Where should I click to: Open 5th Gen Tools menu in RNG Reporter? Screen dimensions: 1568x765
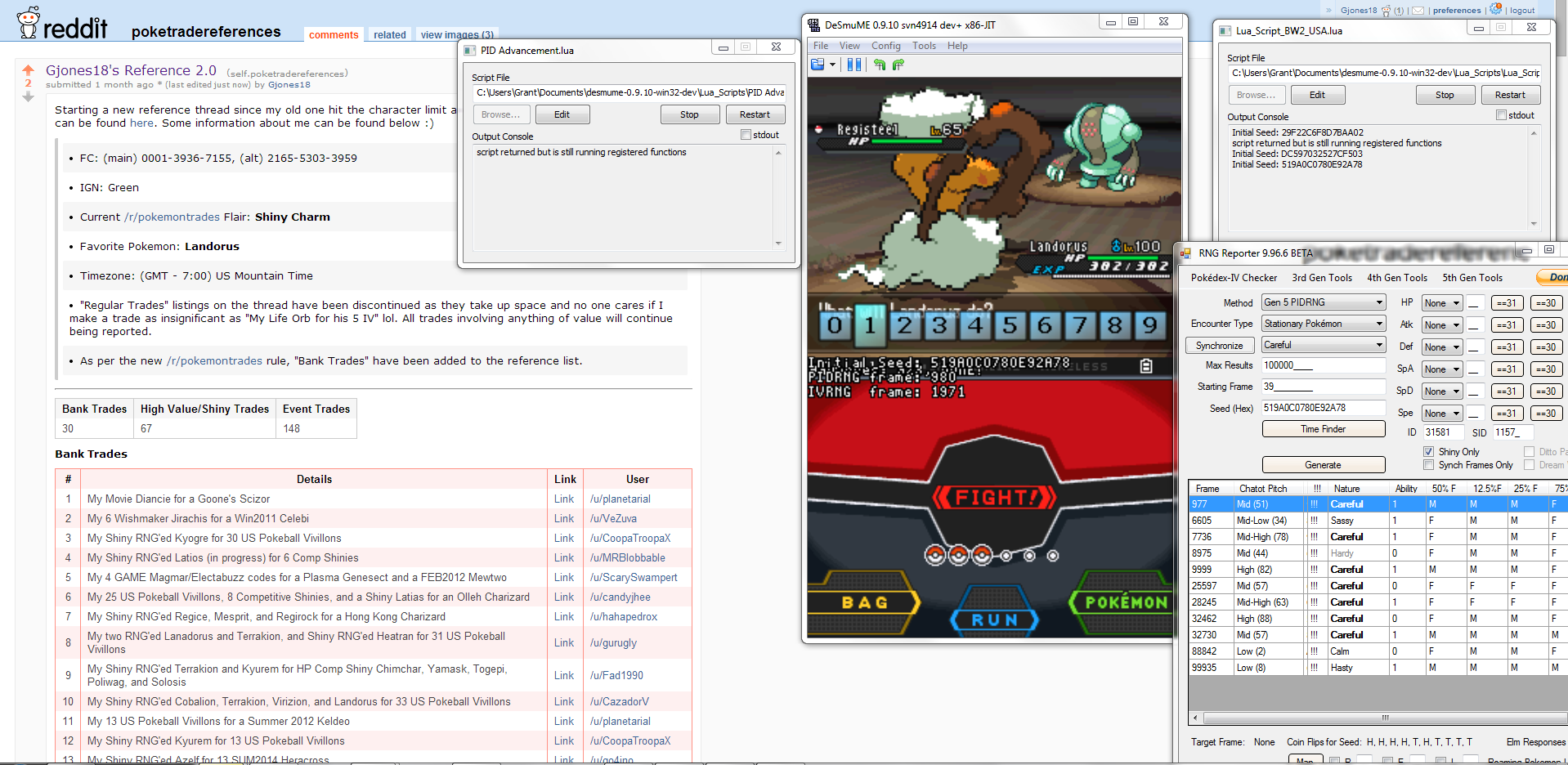1472,278
